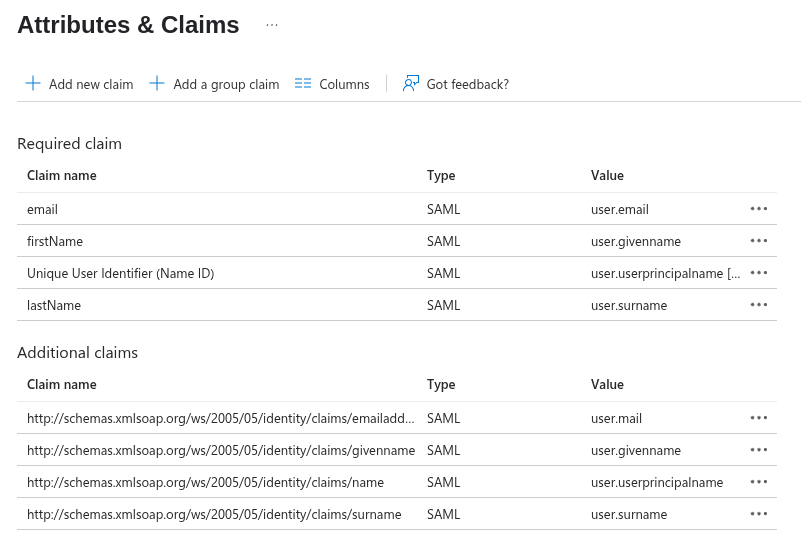Open context menu for the claims/surname row
Viewport: 801px width, 545px height.
point(759,514)
